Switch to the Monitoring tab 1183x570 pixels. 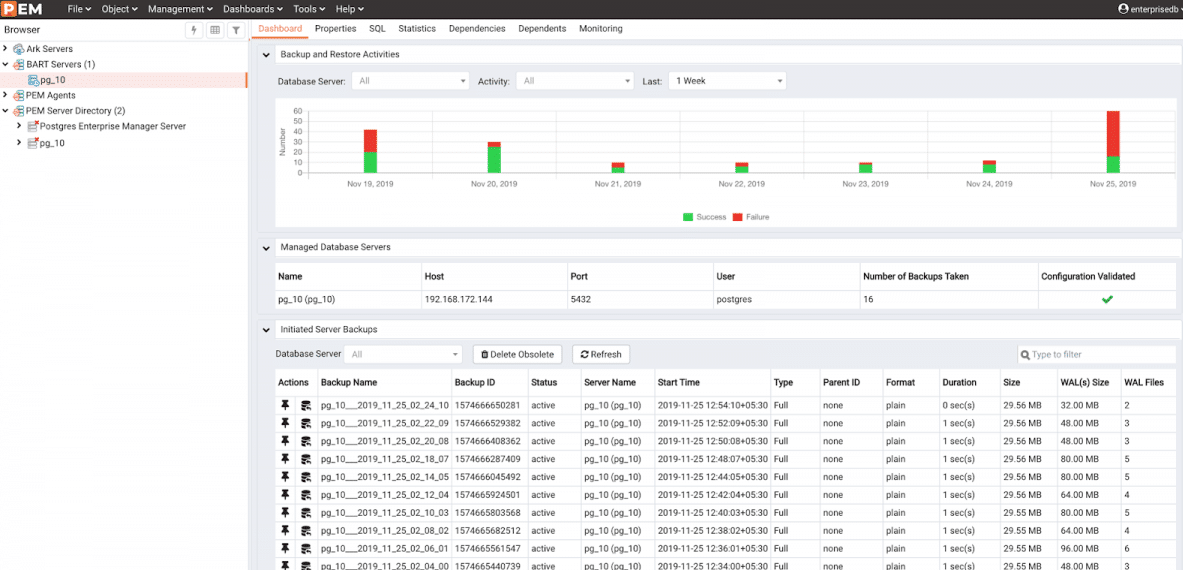tap(601, 29)
